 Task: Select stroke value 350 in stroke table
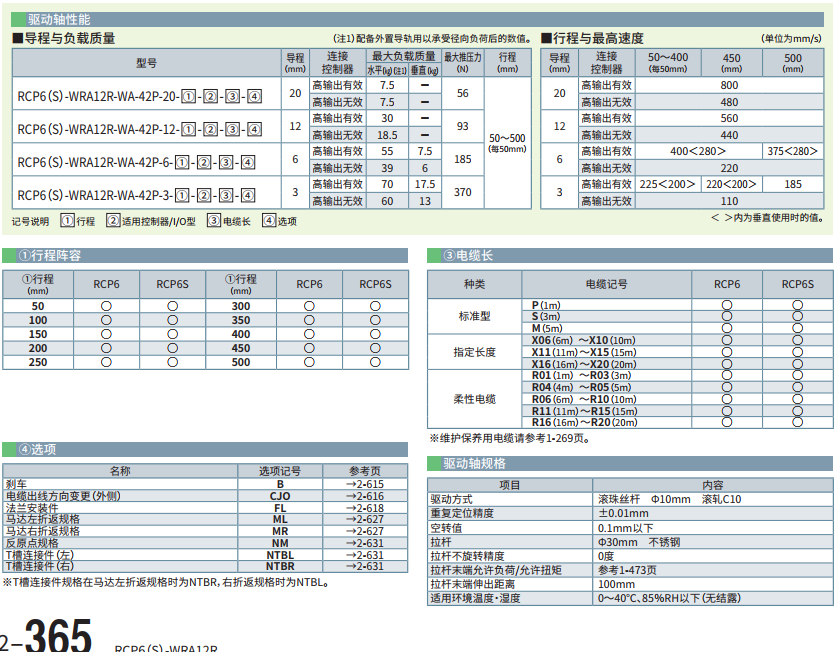241,320
